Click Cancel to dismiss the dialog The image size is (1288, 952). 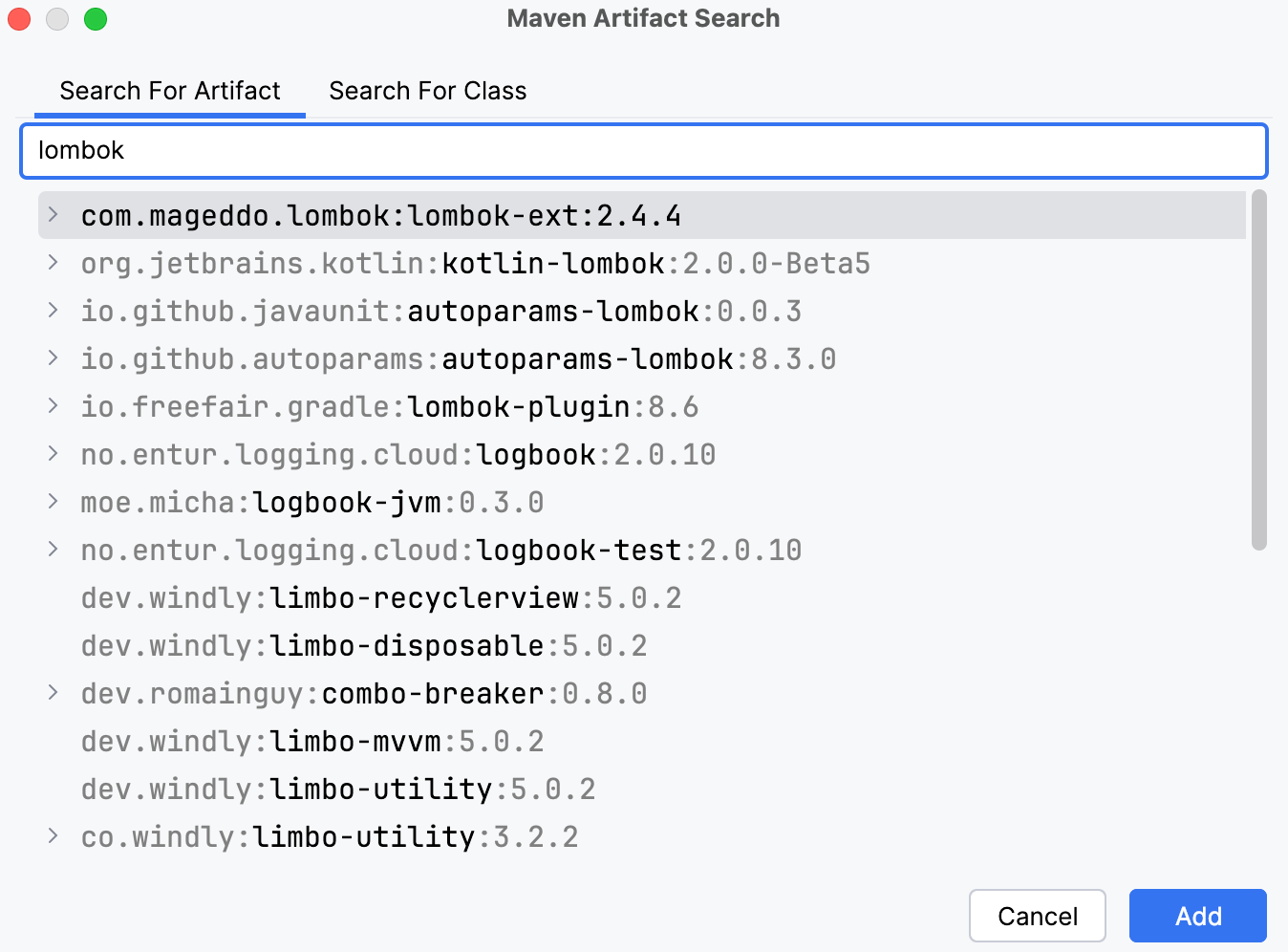(x=1037, y=916)
